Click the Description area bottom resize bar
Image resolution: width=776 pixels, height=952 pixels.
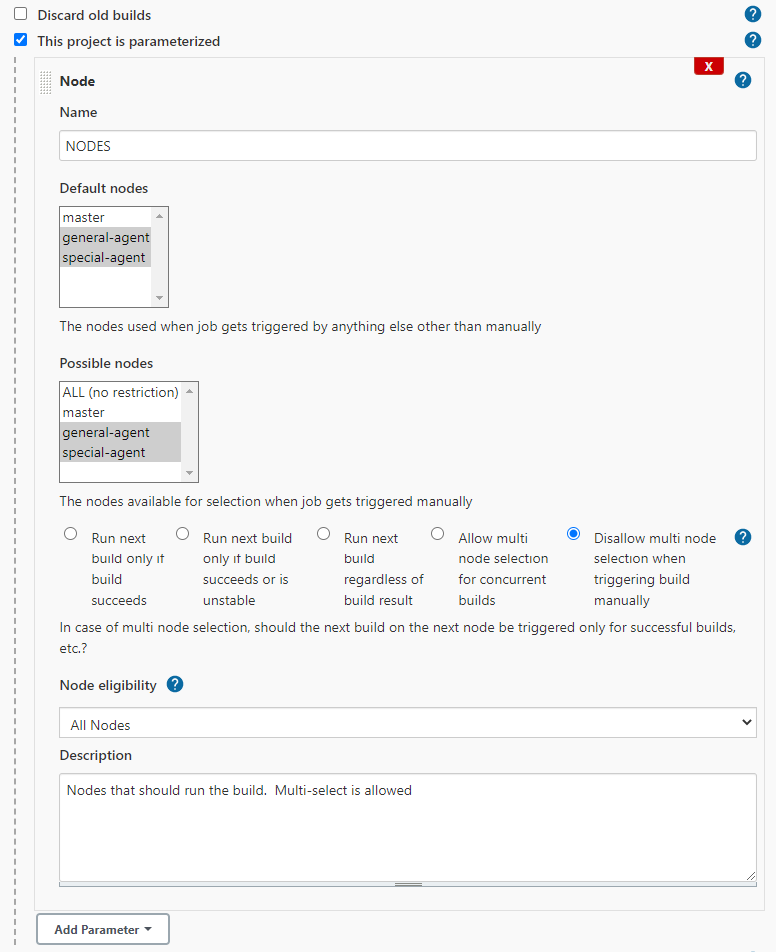407,885
